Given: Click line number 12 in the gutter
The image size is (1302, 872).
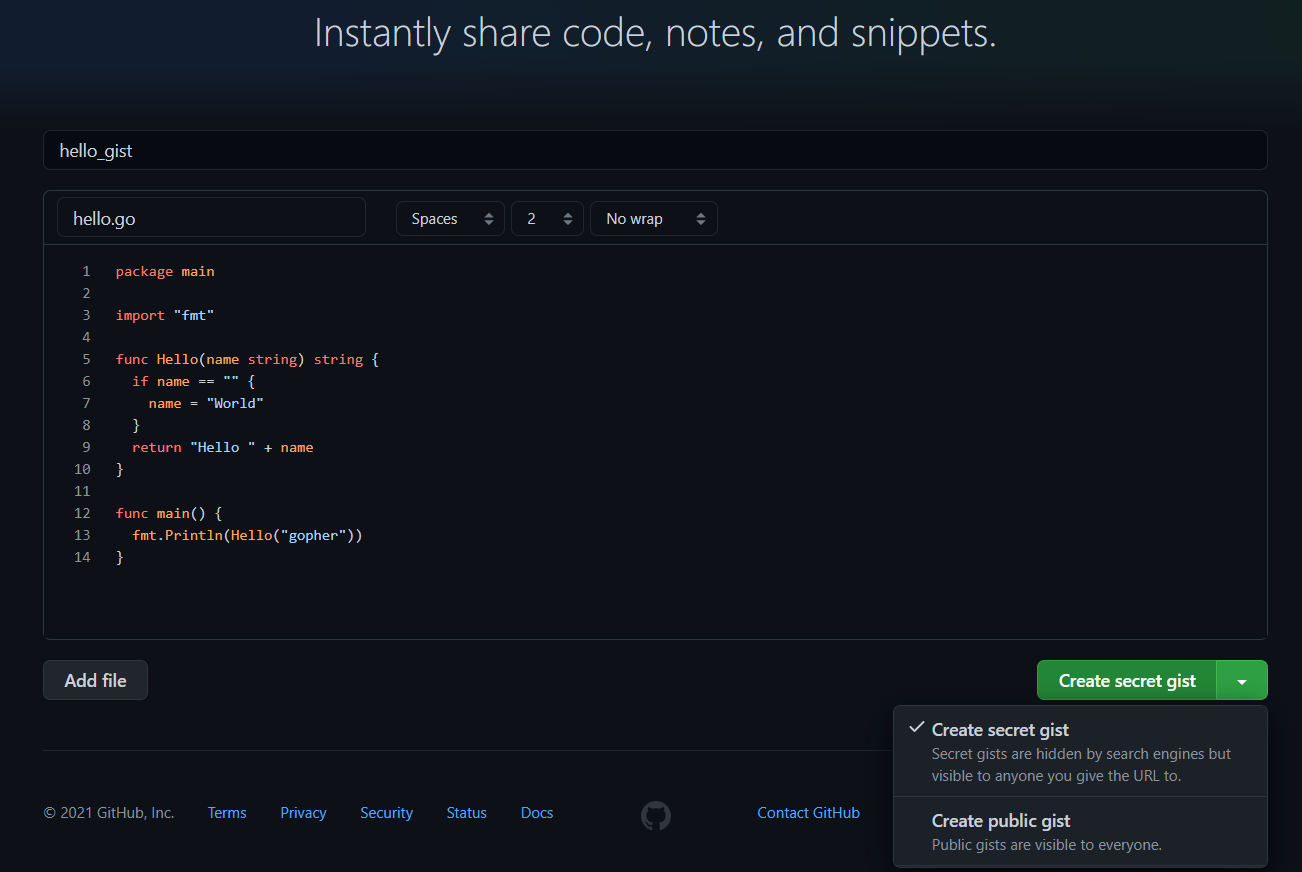Looking at the screenshot, I should coord(82,513).
